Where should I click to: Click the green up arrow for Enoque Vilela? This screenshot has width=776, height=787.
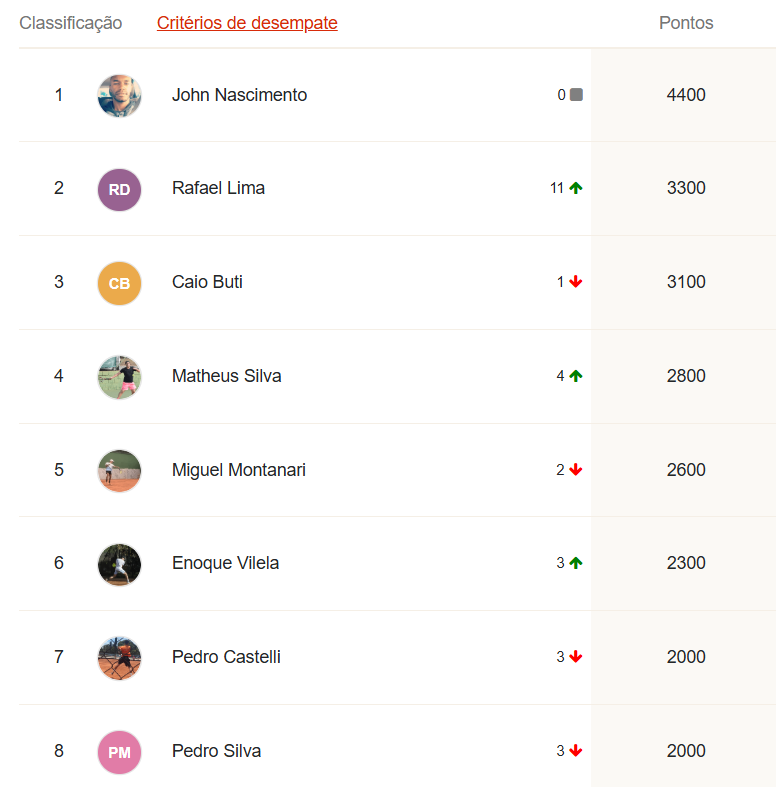pyautogui.click(x=576, y=563)
